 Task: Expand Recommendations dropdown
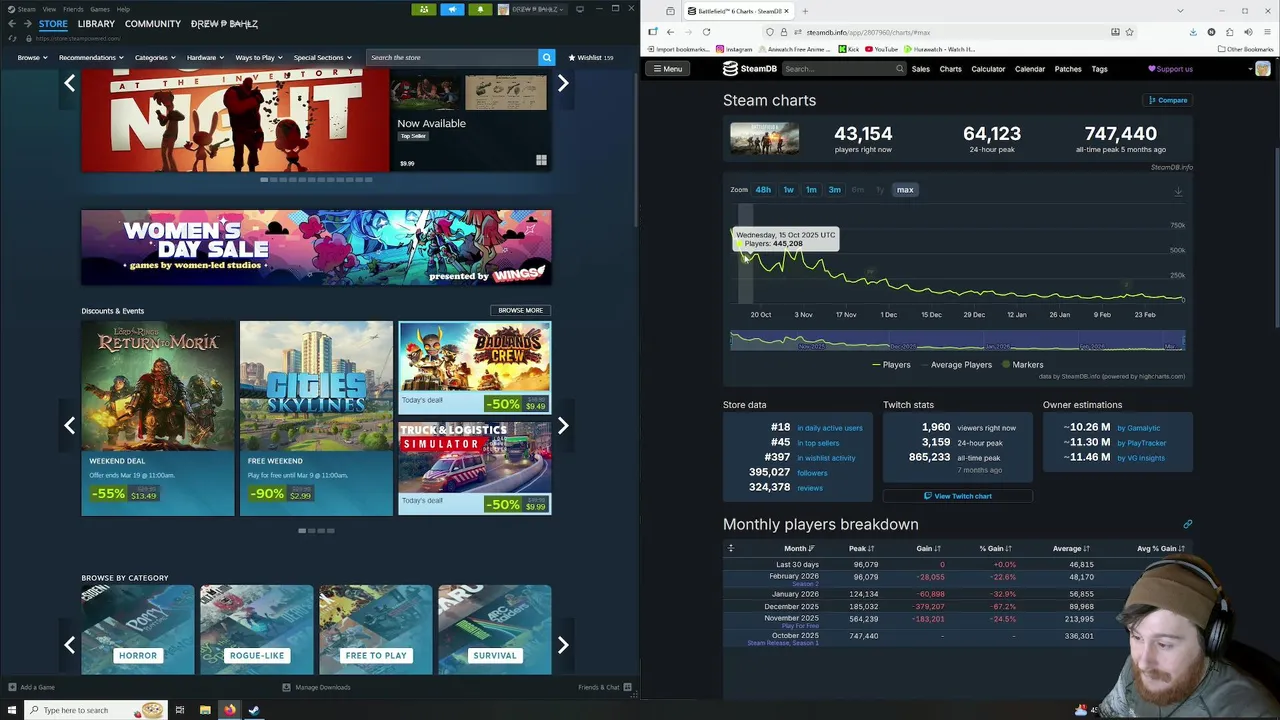click(x=91, y=57)
